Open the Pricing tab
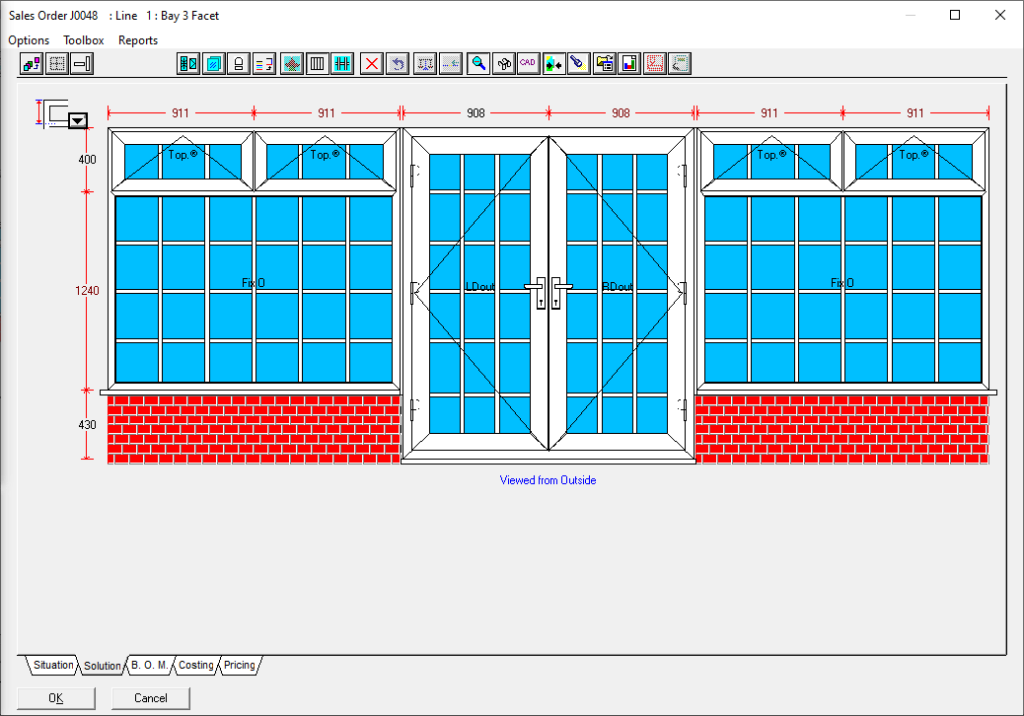 tap(240, 665)
